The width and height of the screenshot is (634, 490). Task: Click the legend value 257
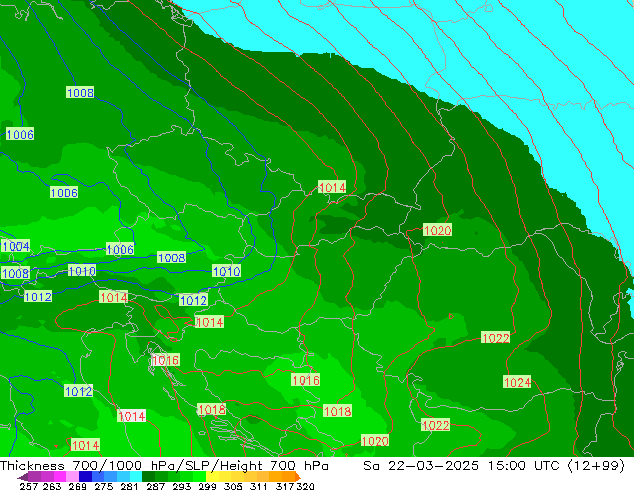pyautogui.click(x=28, y=486)
